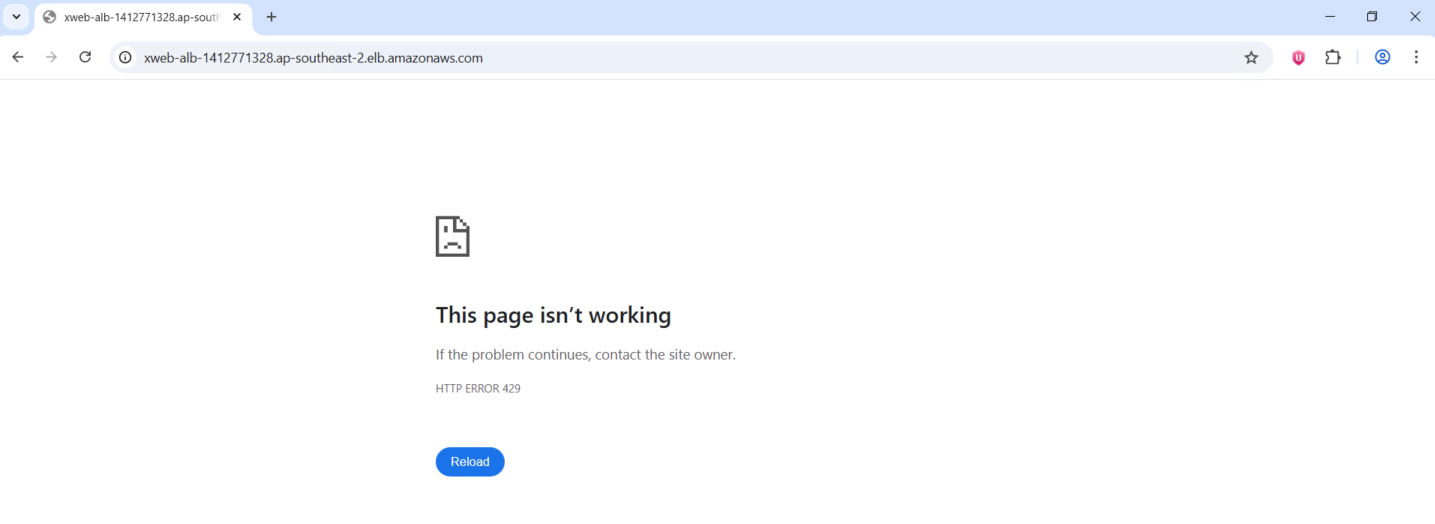Screen dimensions: 1435x524
Task: Minimize the browser window
Action: click(x=1329, y=17)
